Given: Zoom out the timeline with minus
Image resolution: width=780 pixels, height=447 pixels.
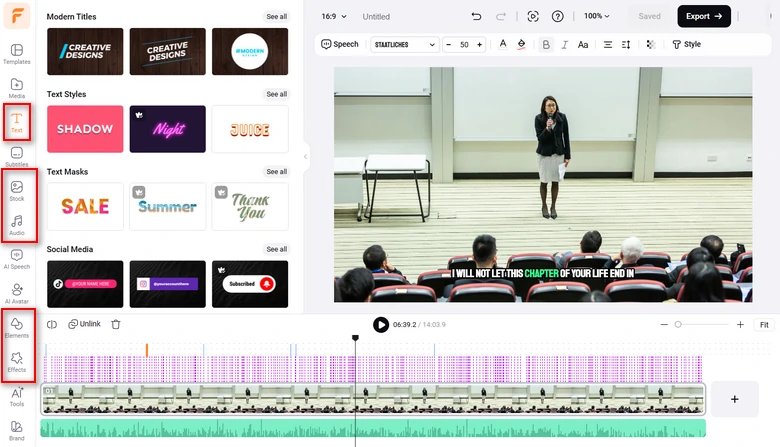Looking at the screenshot, I should pyautogui.click(x=664, y=324).
